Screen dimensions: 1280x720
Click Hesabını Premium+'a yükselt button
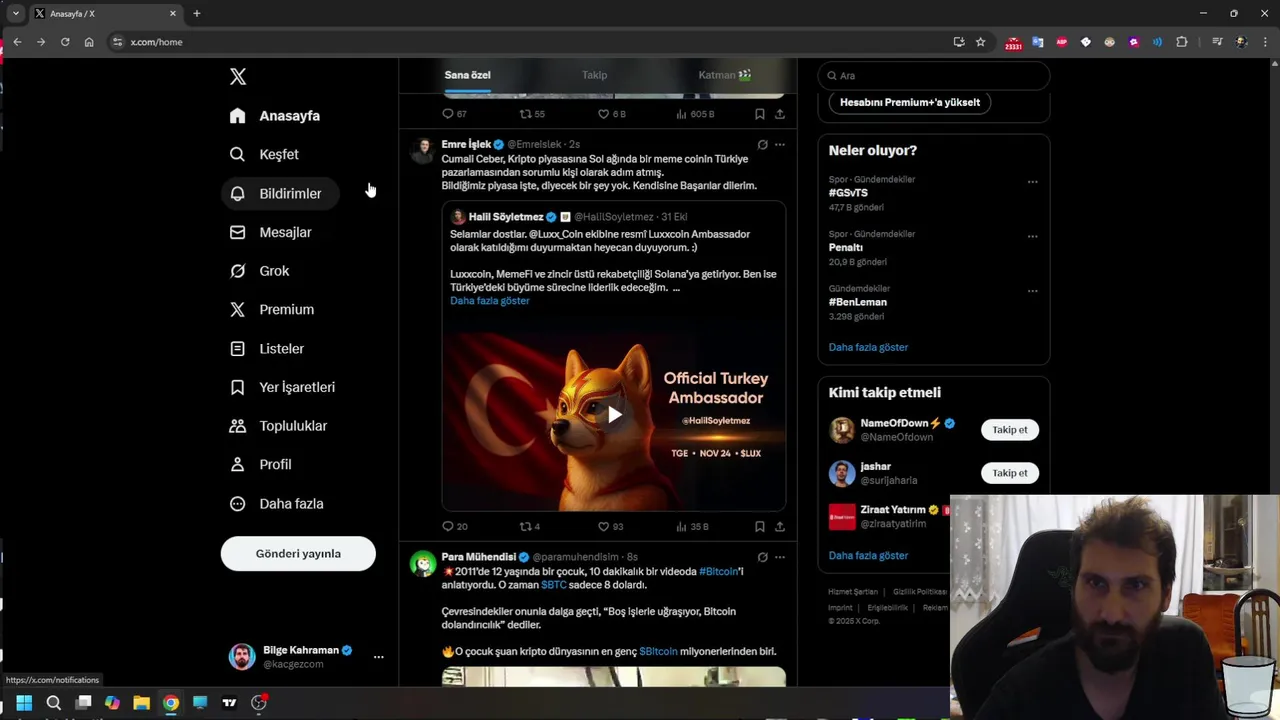(x=909, y=102)
